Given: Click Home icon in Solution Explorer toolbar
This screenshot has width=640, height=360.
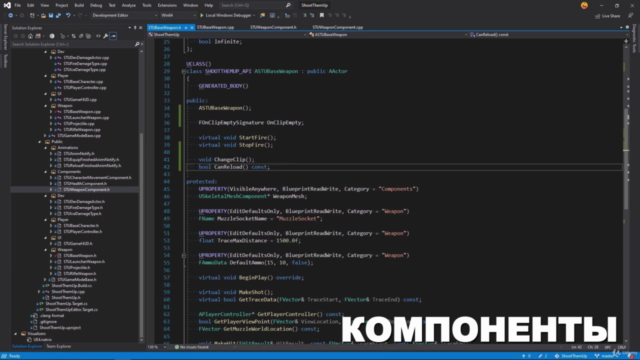Looking at the screenshot, I should [30, 36].
